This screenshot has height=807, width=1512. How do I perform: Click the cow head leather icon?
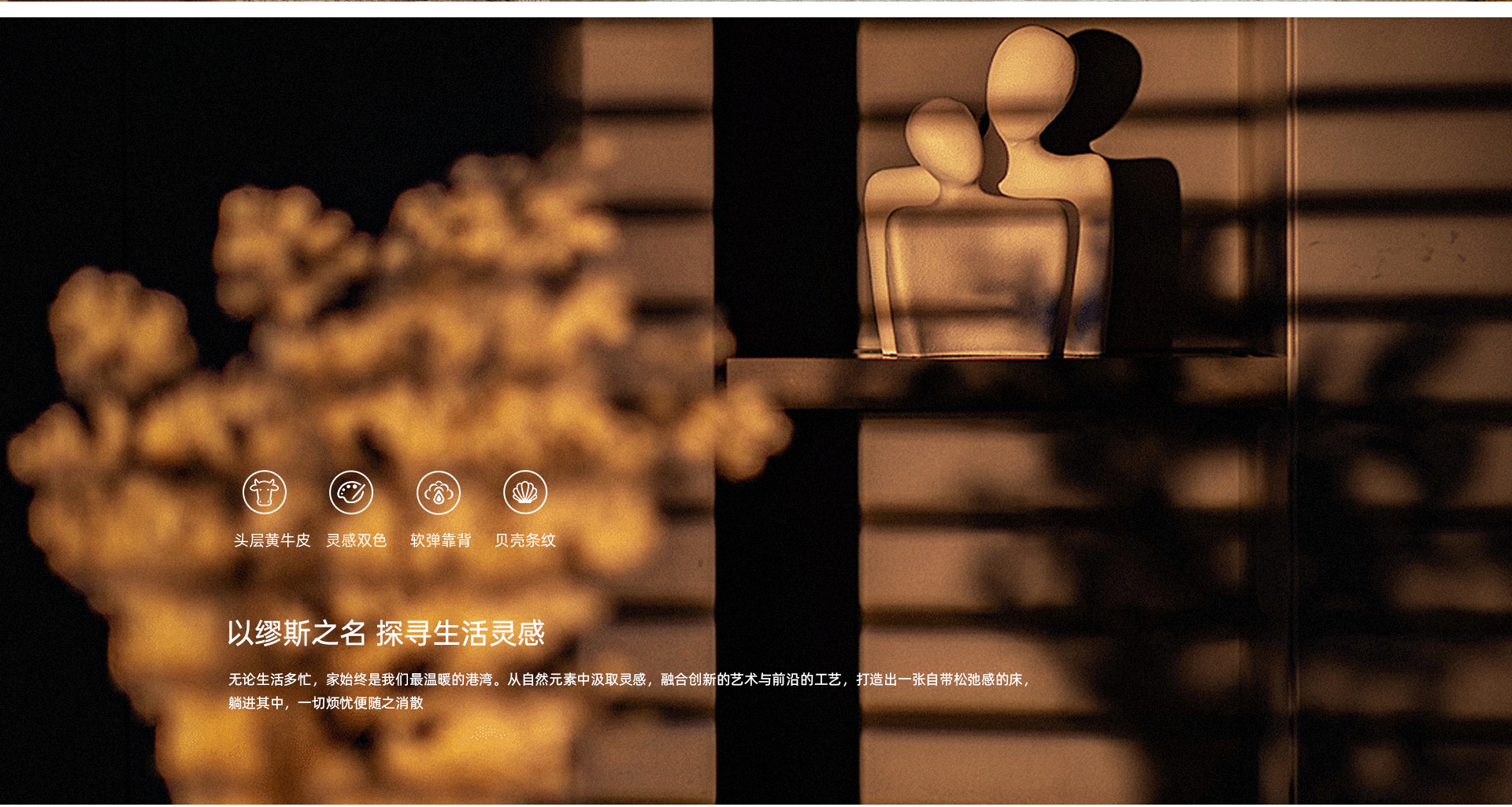tap(265, 492)
